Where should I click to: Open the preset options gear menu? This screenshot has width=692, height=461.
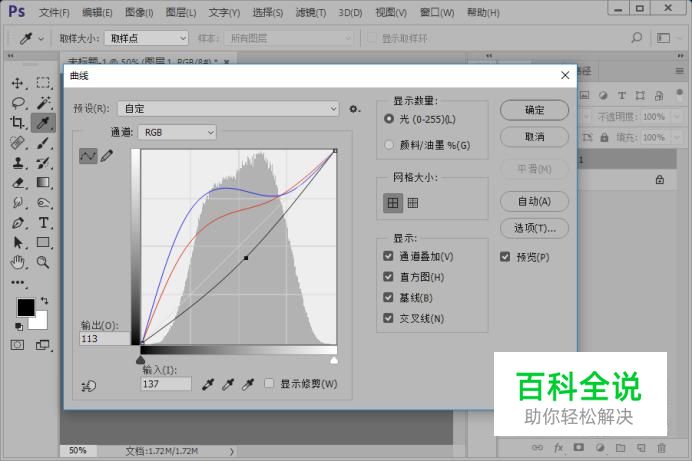click(x=354, y=109)
